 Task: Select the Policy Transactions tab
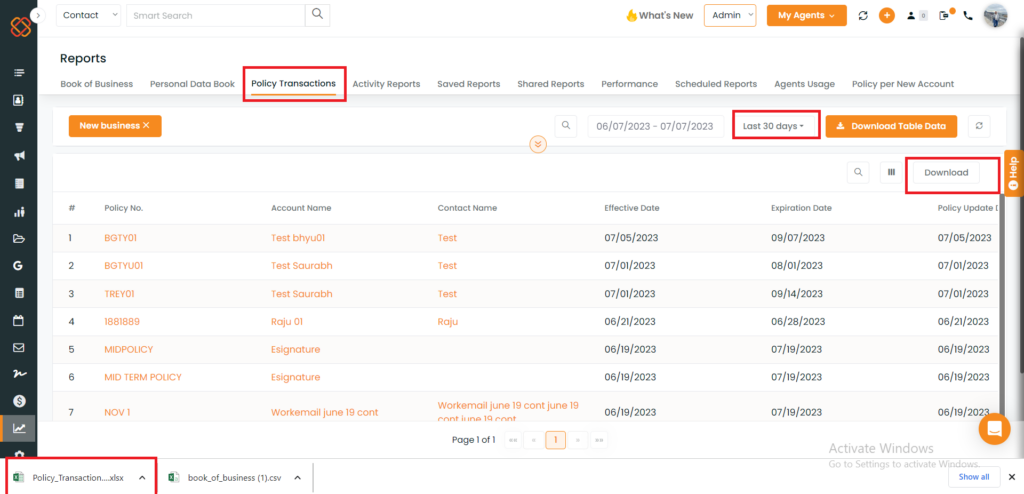pos(294,84)
